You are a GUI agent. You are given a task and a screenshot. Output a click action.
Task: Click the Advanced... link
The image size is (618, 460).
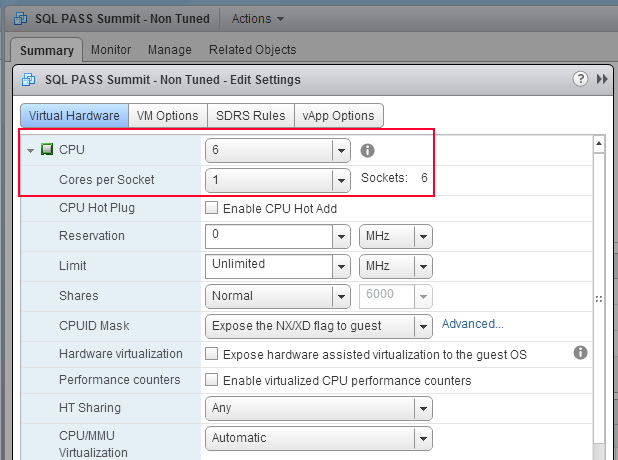473,324
